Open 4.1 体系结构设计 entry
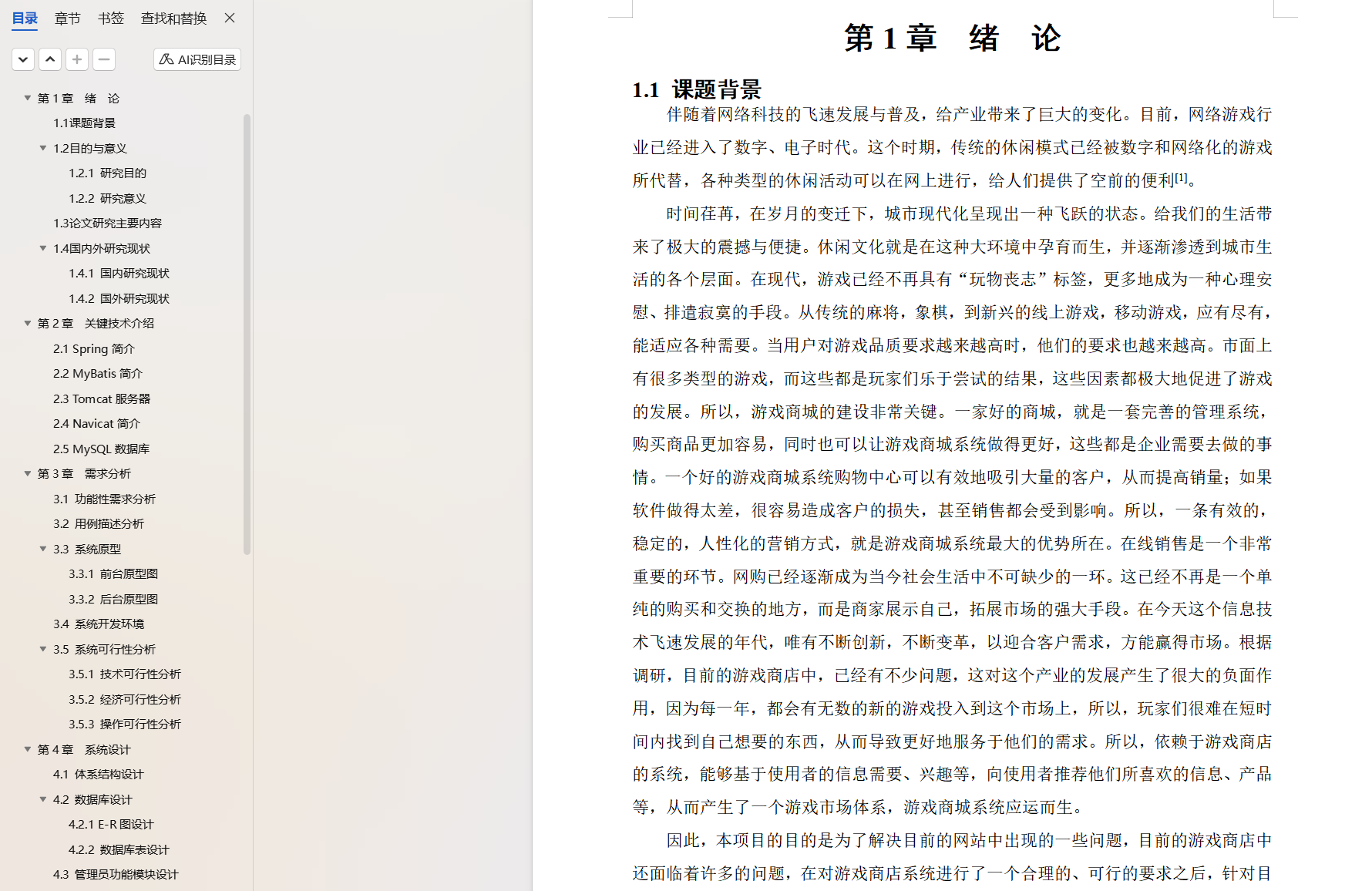The height and width of the screenshot is (891, 1372). 98,774
